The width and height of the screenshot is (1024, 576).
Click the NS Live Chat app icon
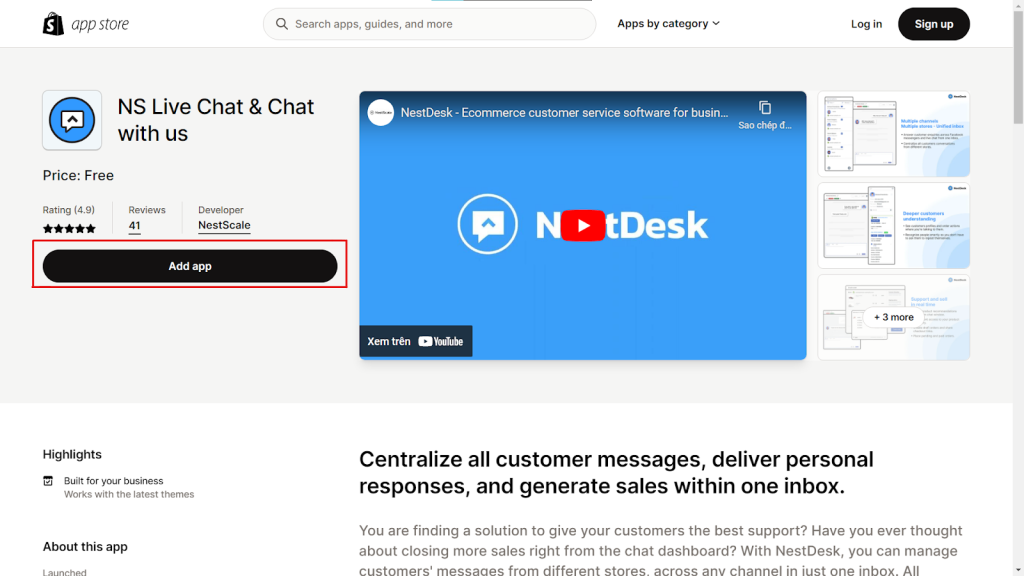point(72,120)
